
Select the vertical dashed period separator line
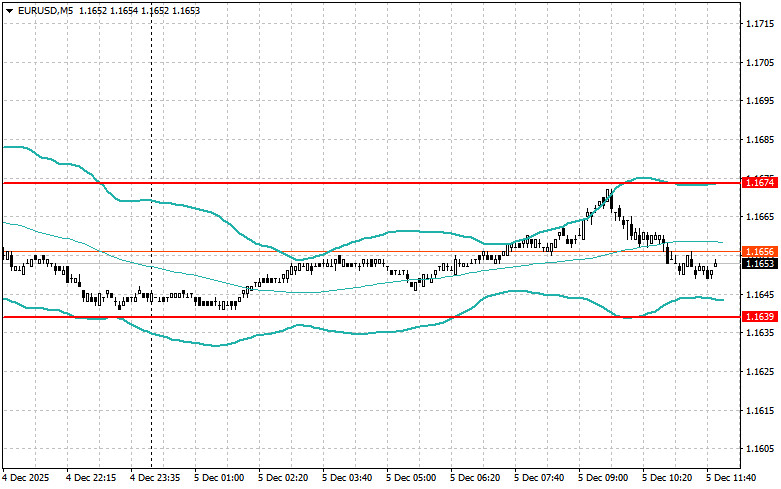pyautogui.click(x=151, y=234)
